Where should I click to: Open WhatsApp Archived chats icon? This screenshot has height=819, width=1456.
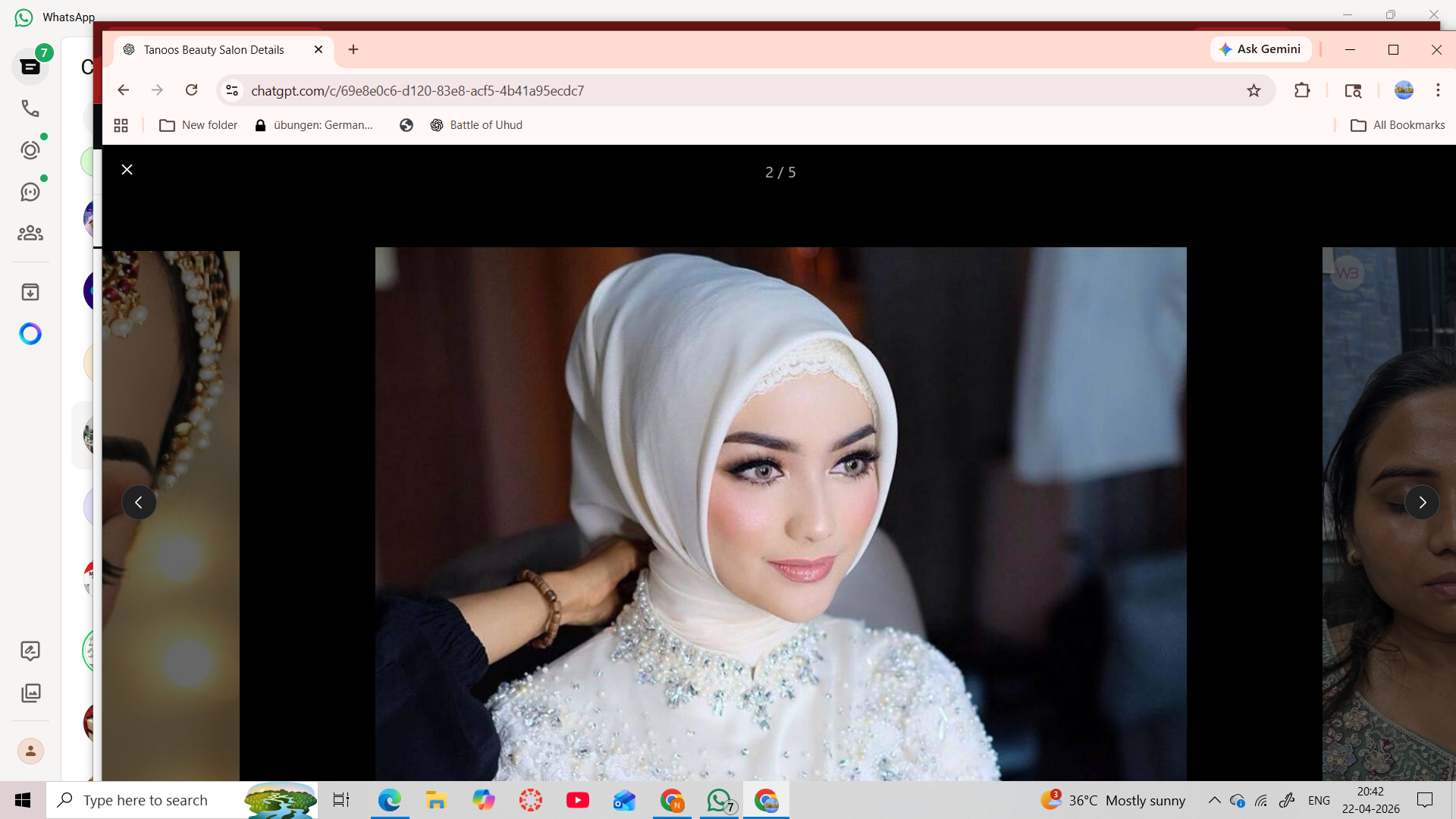(x=30, y=292)
